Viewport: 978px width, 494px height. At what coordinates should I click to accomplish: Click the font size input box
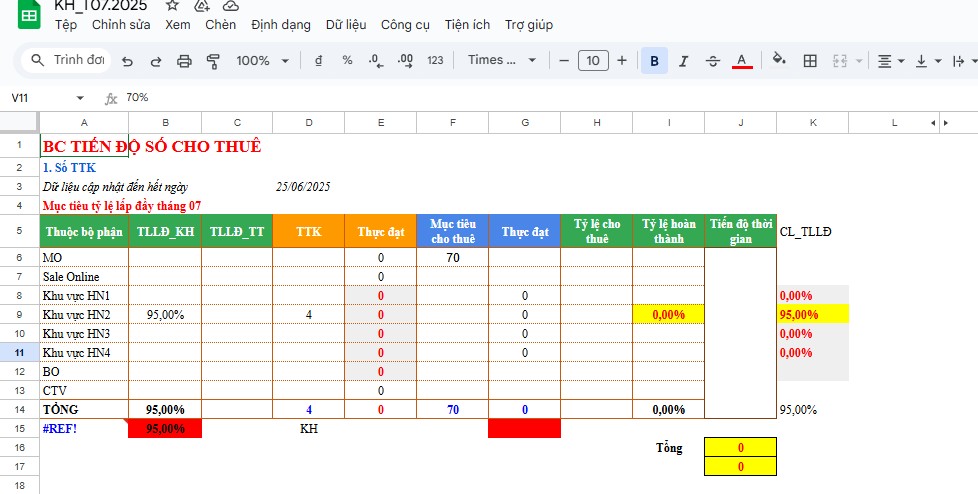(x=593, y=61)
